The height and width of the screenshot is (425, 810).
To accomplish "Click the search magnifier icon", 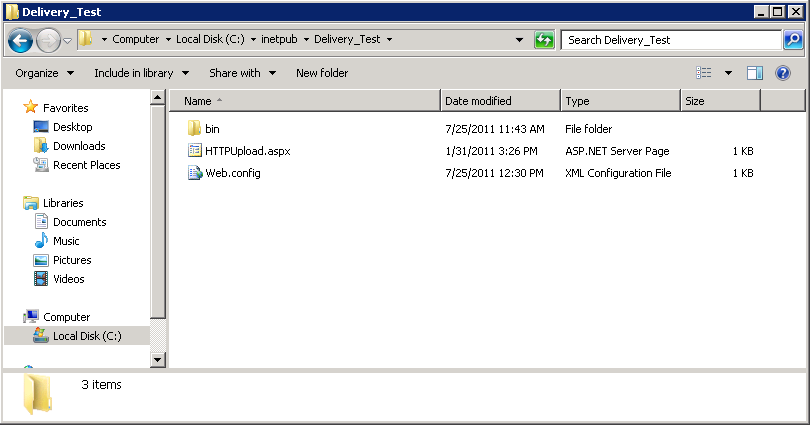I will pos(792,40).
